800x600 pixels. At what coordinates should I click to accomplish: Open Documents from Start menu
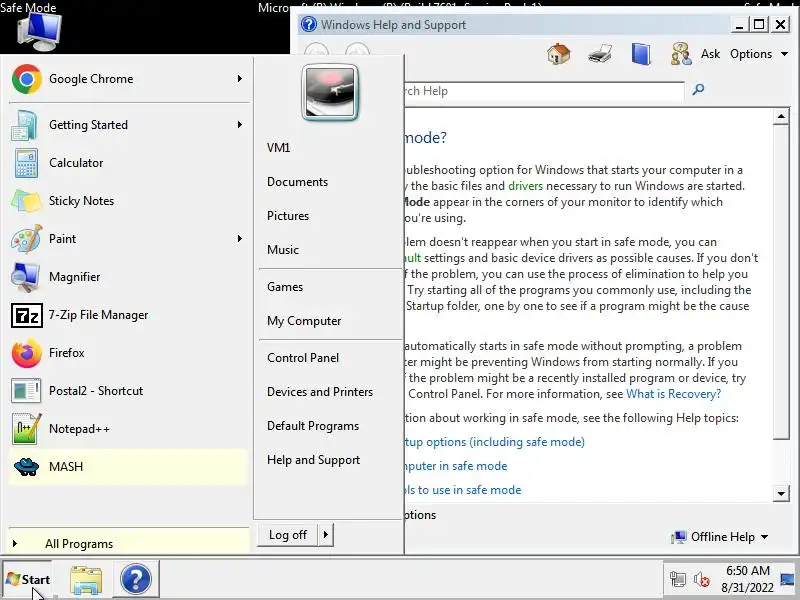point(297,182)
